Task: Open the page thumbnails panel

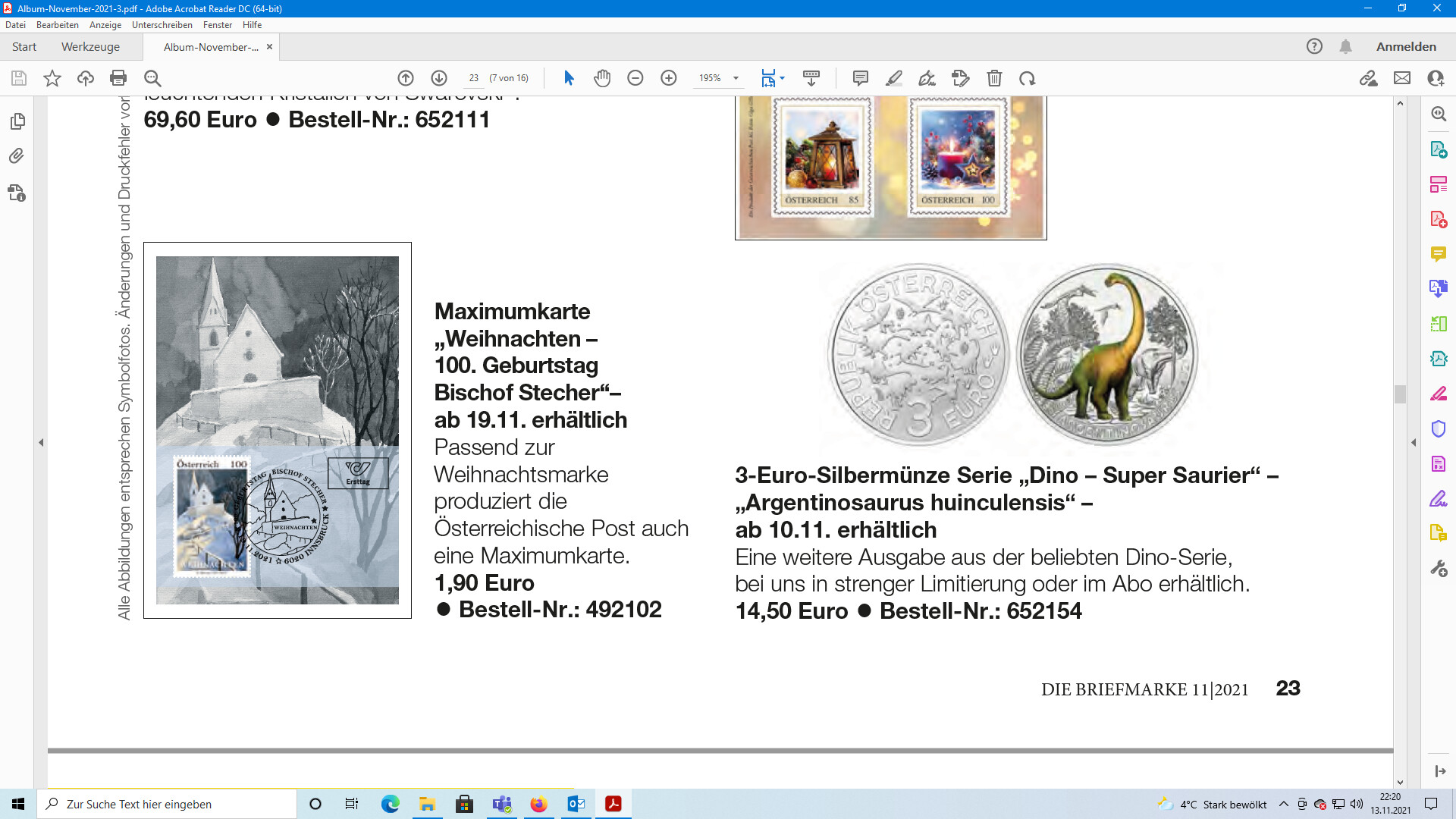Action: pyautogui.click(x=17, y=121)
